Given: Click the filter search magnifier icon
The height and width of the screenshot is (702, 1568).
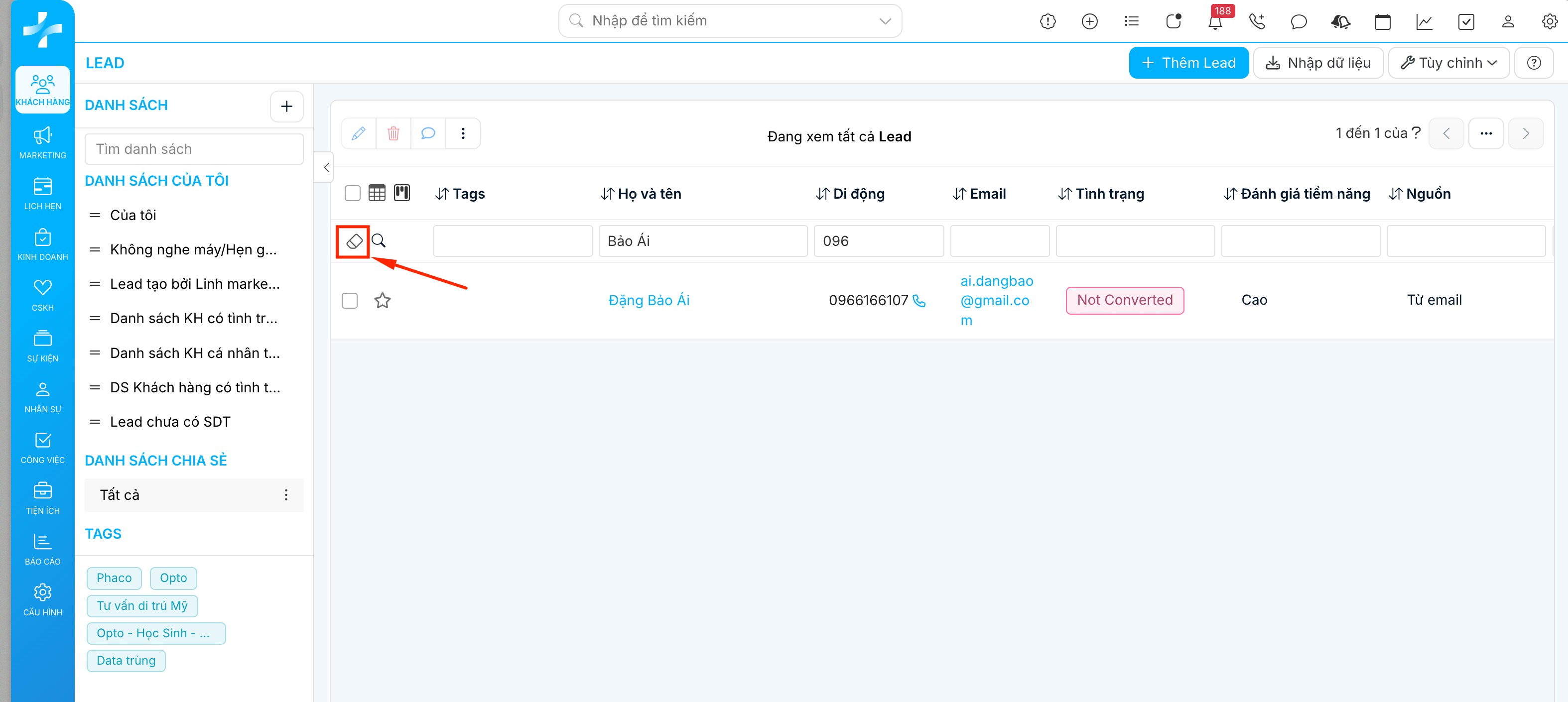Looking at the screenshot, I should tap(379, 241).
